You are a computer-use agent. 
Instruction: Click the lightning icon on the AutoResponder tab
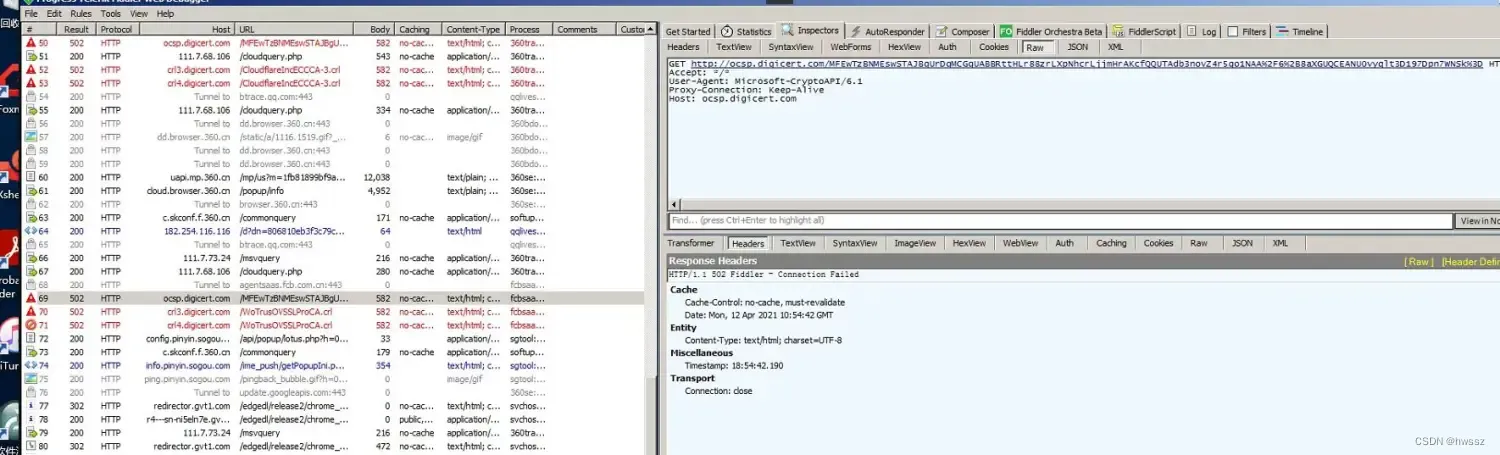(856, 32)
